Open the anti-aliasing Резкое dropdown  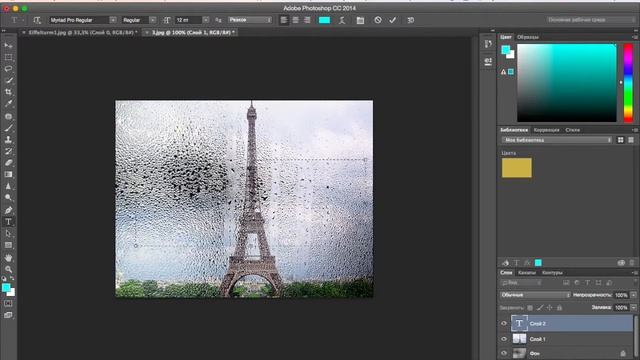250,20
